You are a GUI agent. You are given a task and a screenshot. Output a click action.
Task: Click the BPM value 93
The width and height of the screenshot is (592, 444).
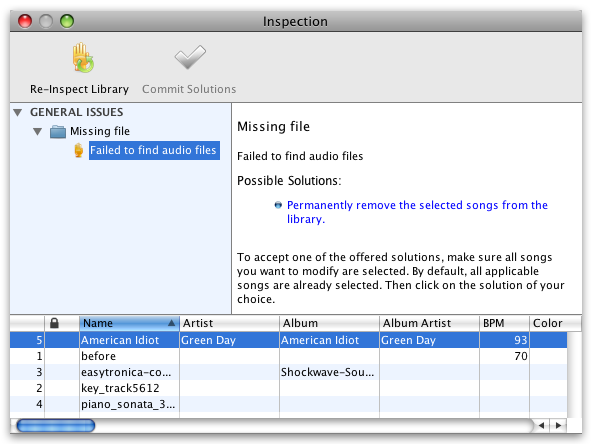(520, 340)
